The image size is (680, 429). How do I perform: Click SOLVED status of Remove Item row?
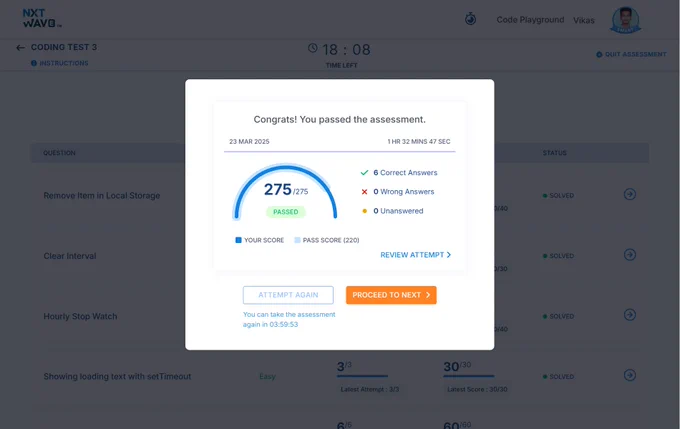(558, 196)
